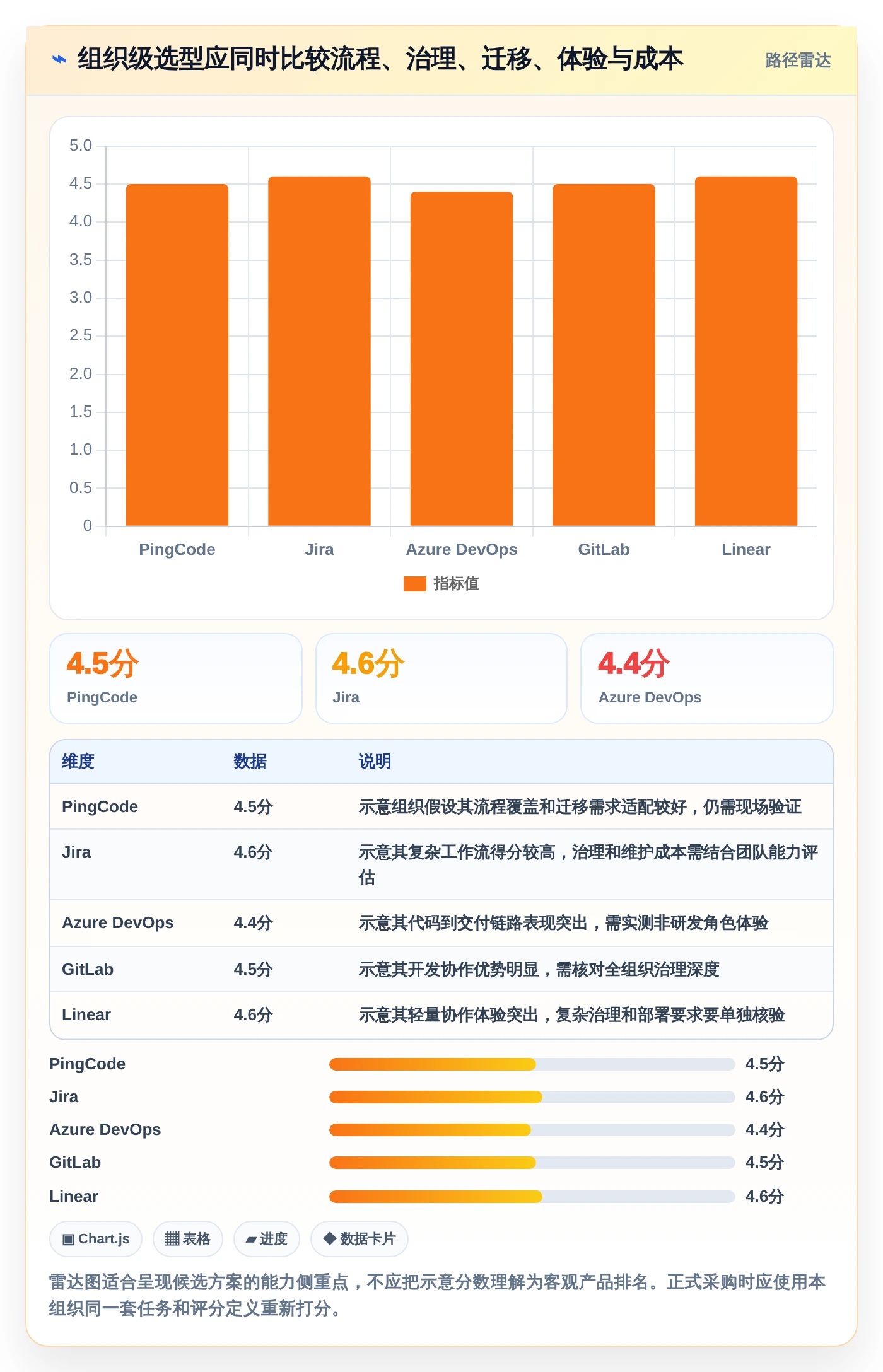Viewport: 883px width, 1372px height.
Task: Click the 表格 tag chip
Action: click(187, 1239)
